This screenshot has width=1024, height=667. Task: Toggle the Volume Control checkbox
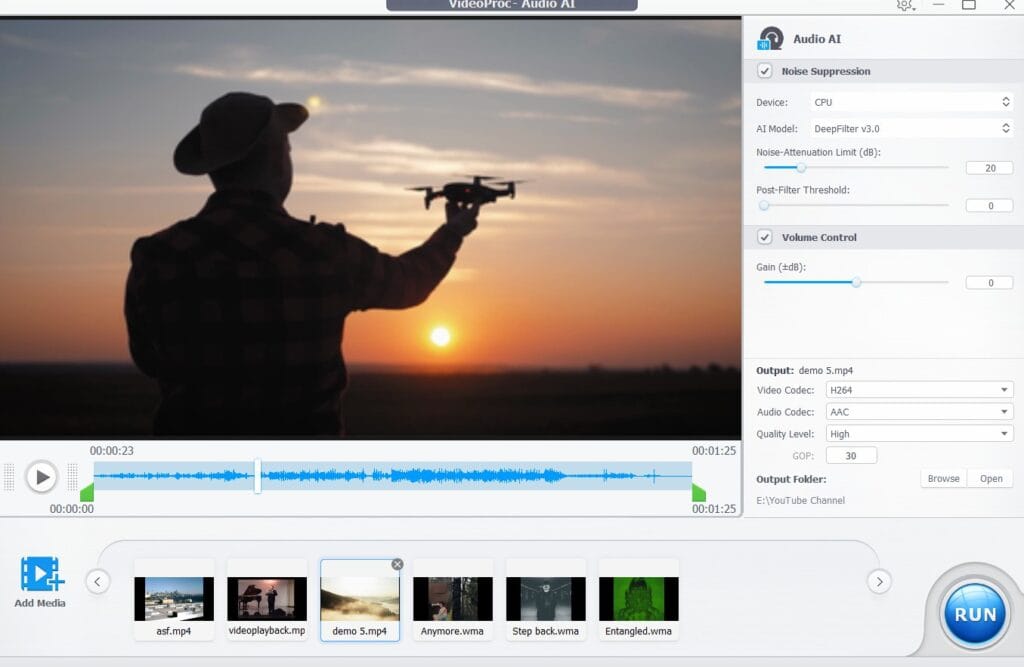765,237
